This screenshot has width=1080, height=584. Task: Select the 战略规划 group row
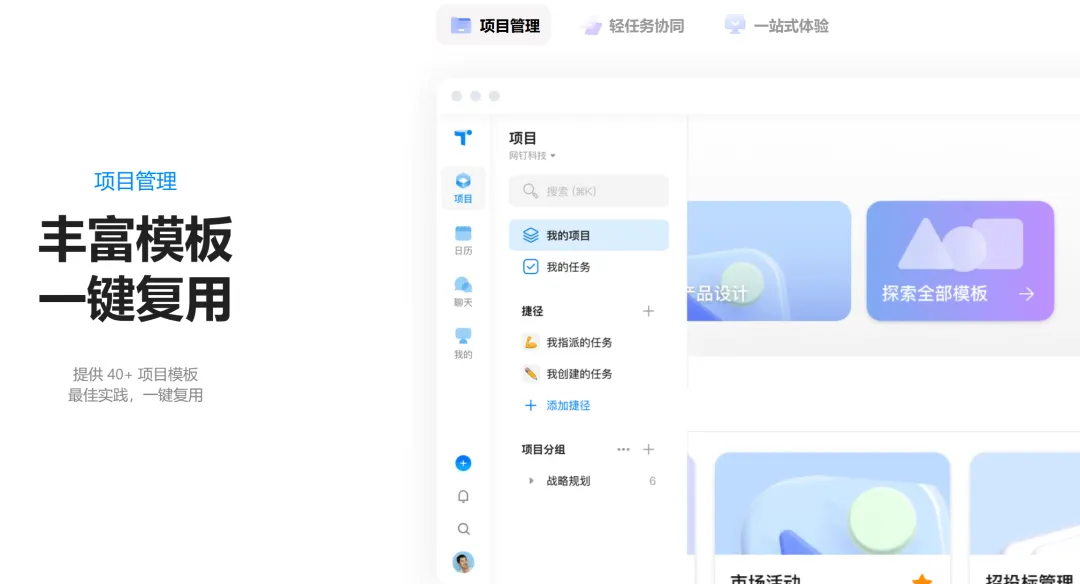tap(588, 481)
